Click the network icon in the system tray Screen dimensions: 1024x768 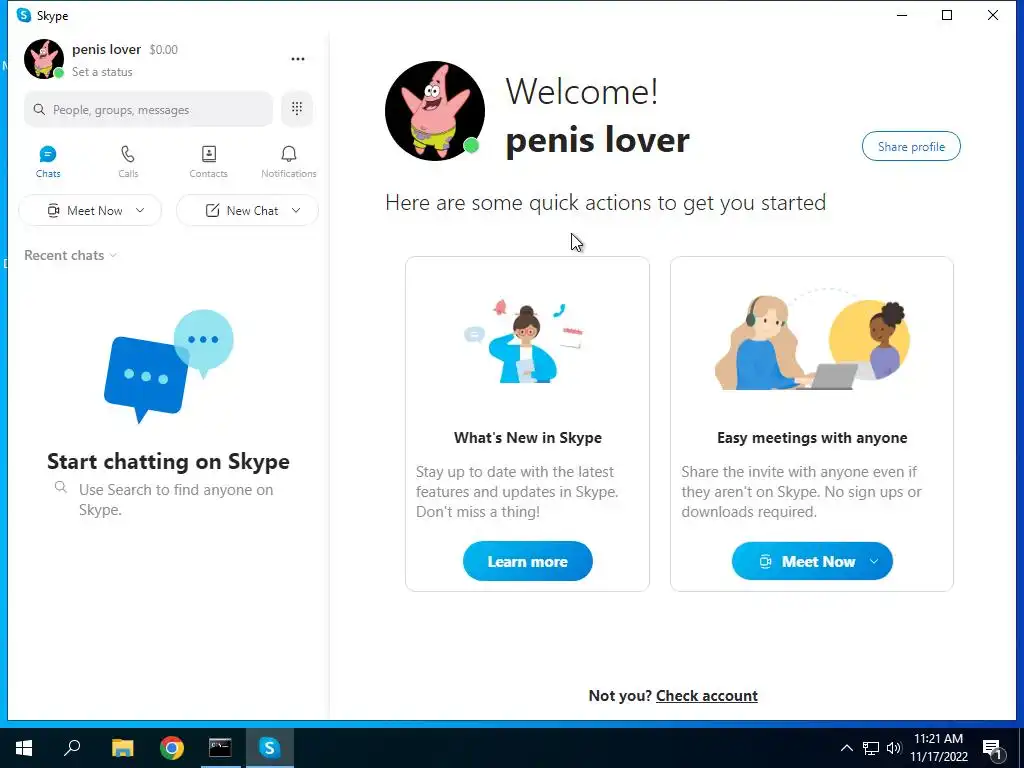(x=871, y=748)
